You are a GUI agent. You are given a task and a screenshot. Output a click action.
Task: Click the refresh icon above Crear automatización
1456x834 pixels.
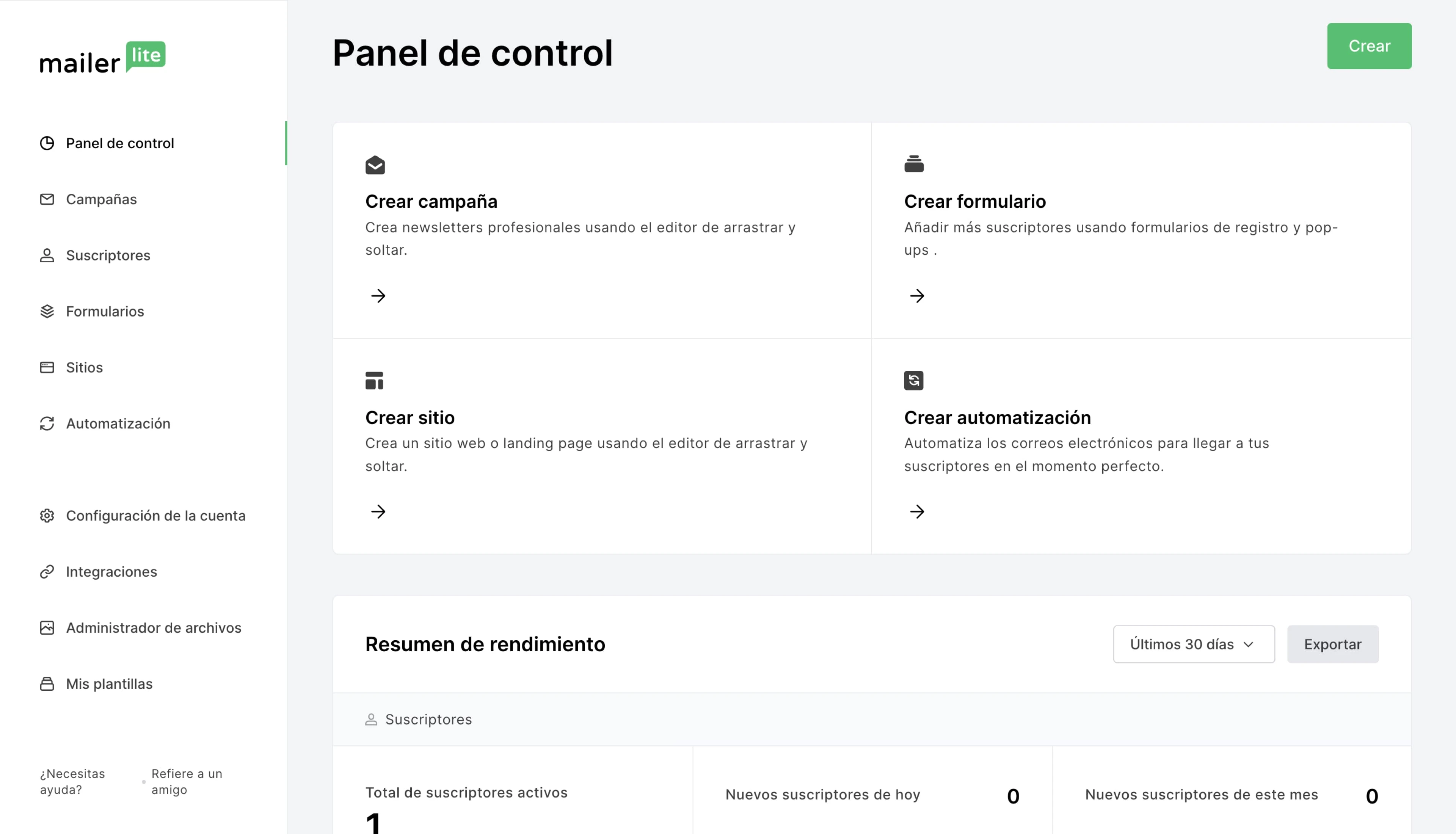coord(913,380)
